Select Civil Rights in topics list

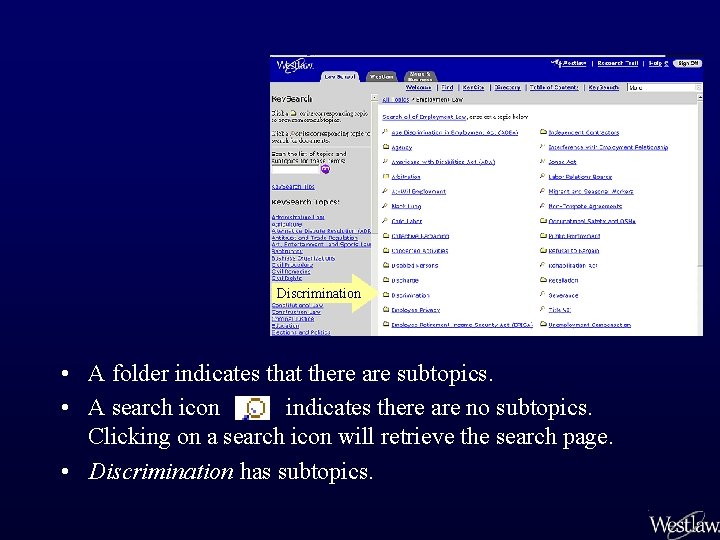287,278
